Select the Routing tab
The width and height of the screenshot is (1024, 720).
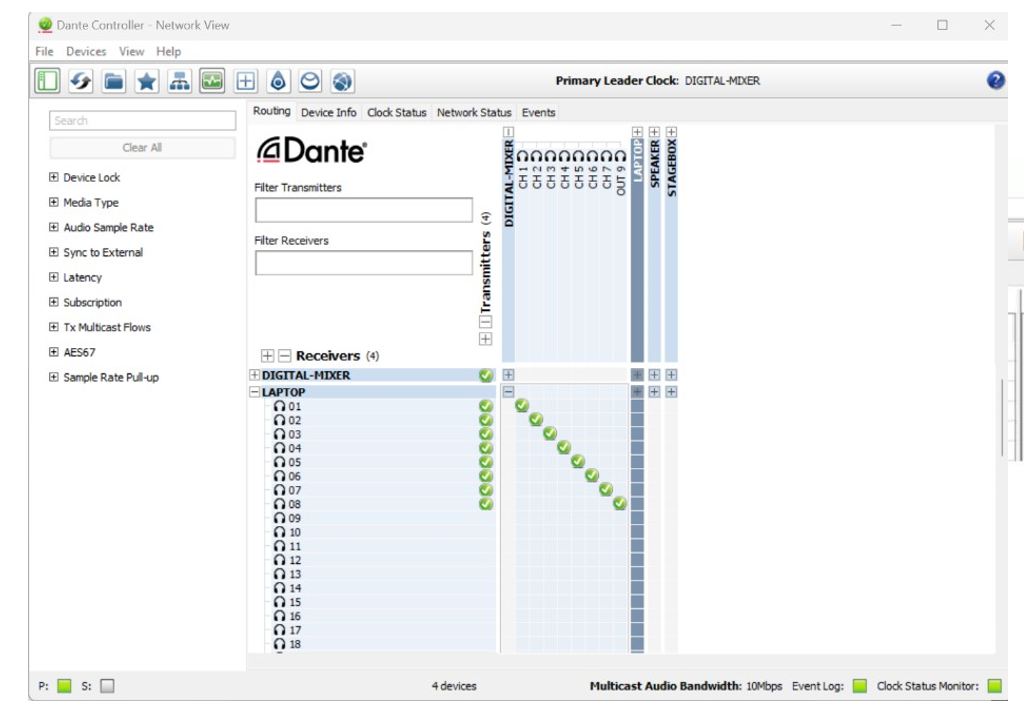click(x=272, y=111)
